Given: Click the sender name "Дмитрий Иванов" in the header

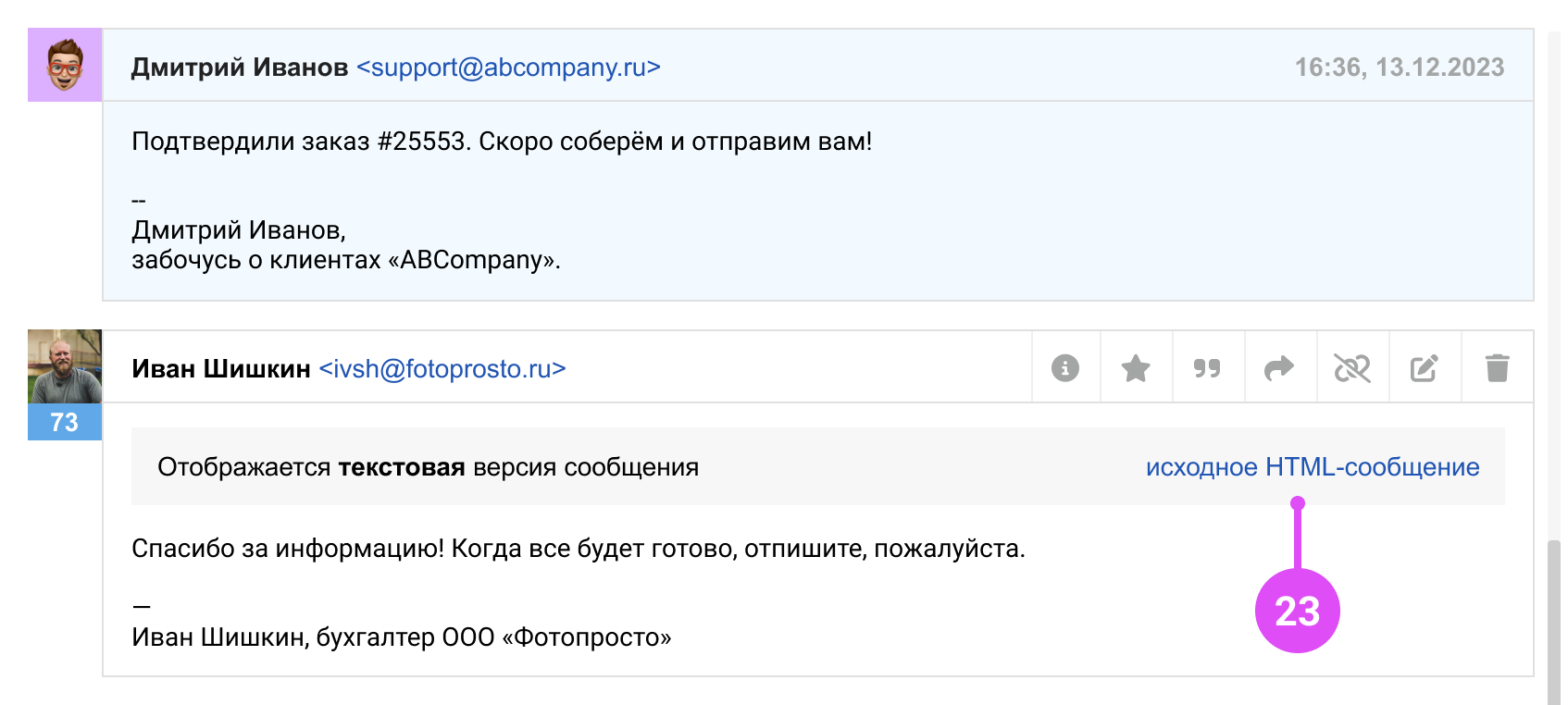Looking at the screenshot, I should tap(240, 68).
